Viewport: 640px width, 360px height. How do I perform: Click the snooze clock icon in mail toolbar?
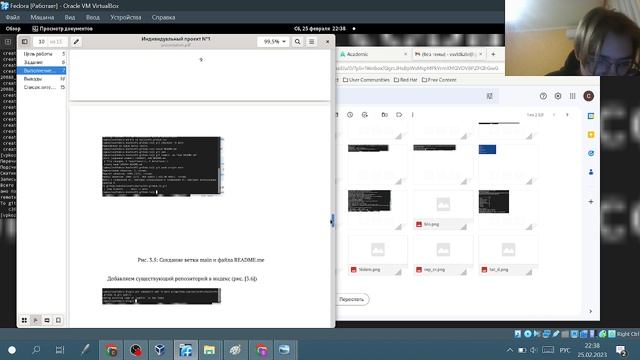point(350,115)
